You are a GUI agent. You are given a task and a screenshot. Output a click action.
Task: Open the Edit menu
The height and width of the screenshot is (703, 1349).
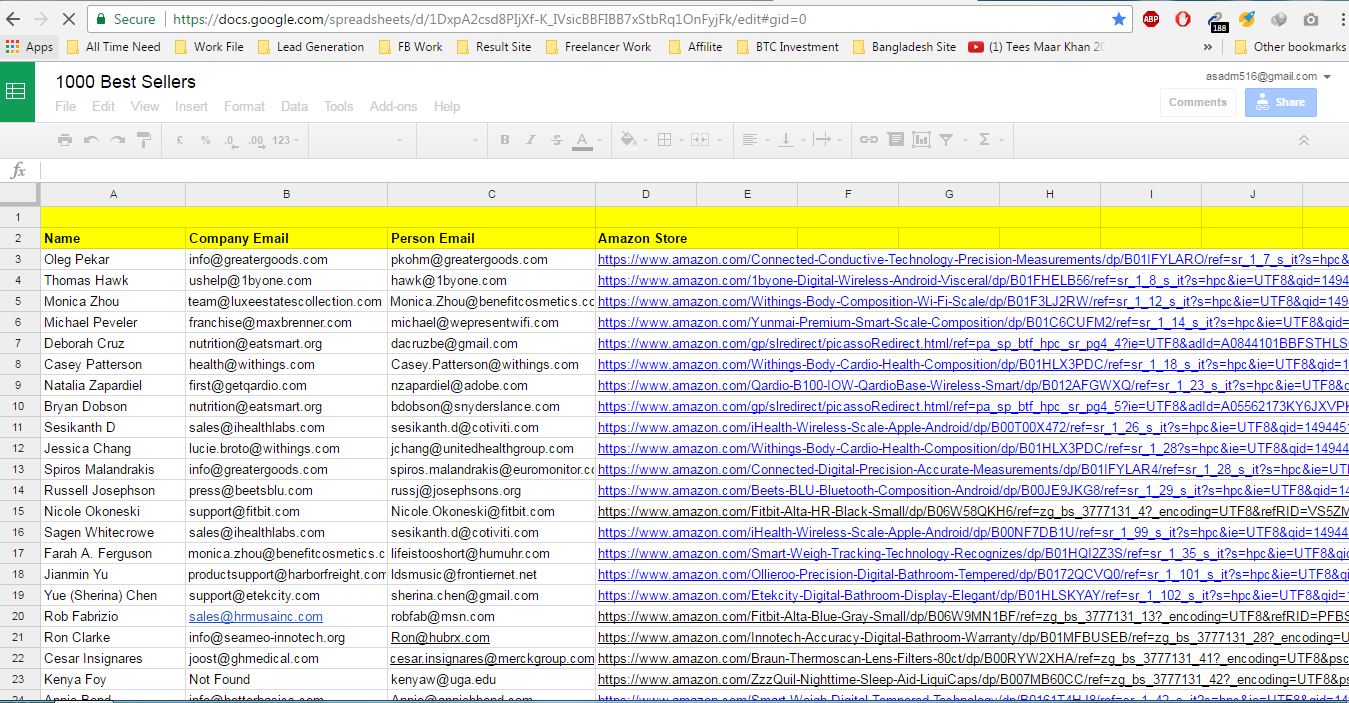click(x=103, y=106)
